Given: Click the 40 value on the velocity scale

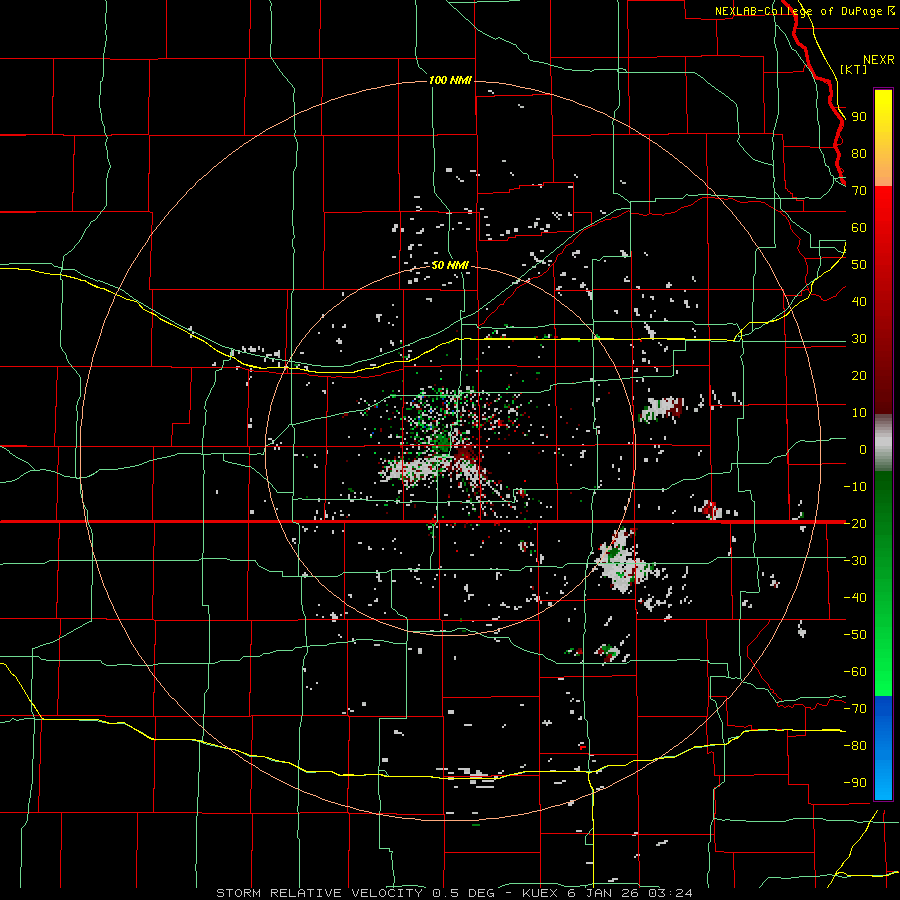Looking at the screenshot, I should click(859, 301).
